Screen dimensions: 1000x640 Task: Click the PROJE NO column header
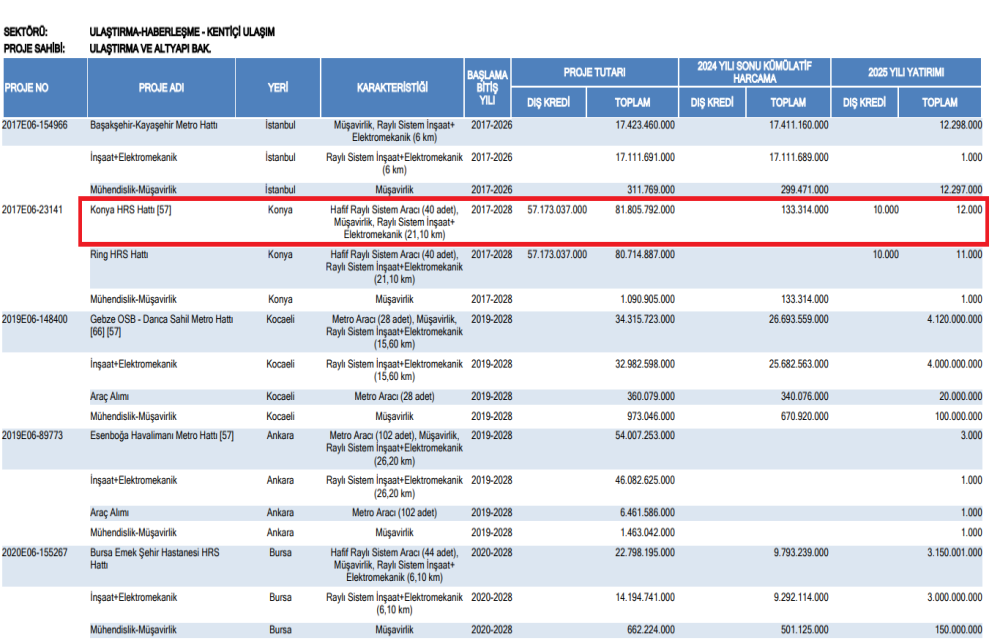point(26,88)
